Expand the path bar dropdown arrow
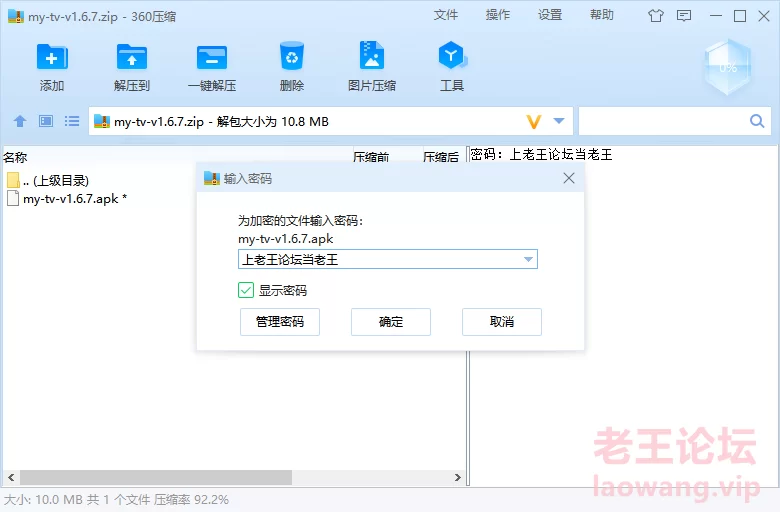Viewport: 780px width, 512px height. coord(559,121)
